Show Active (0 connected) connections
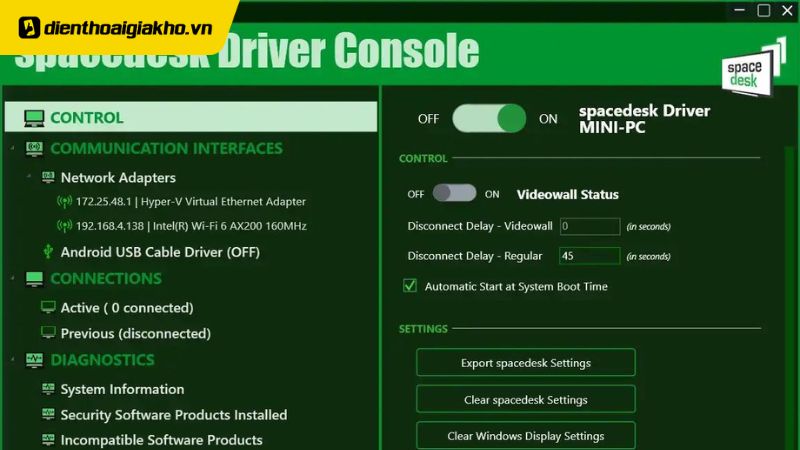 click(127, 308)
